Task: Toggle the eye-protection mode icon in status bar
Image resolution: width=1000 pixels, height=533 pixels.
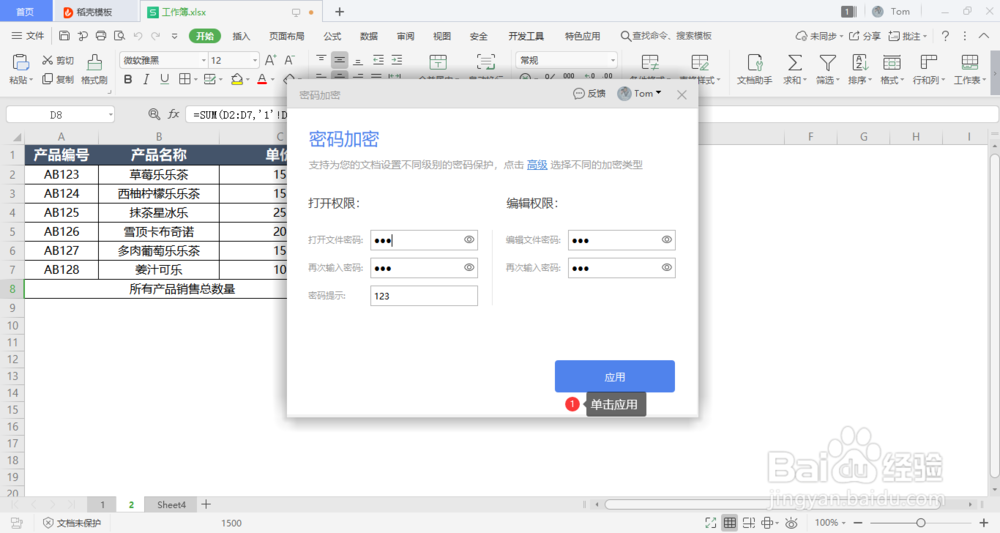Action: 791,523
